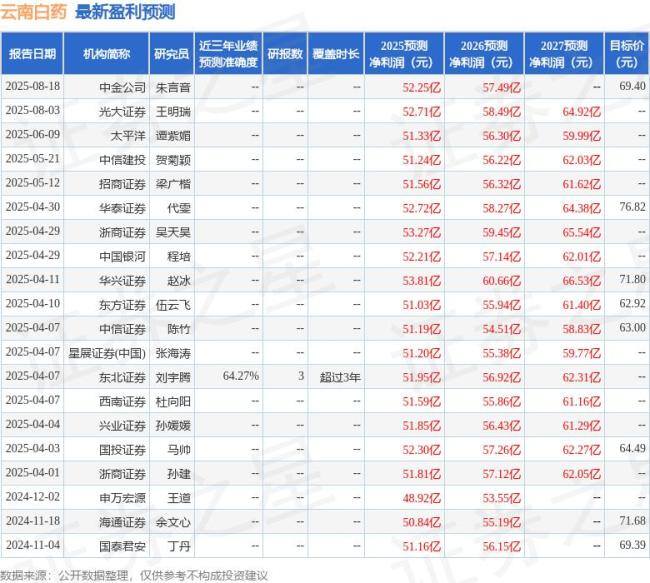
Task: Click institution 兴业证券
Action: 122,425
